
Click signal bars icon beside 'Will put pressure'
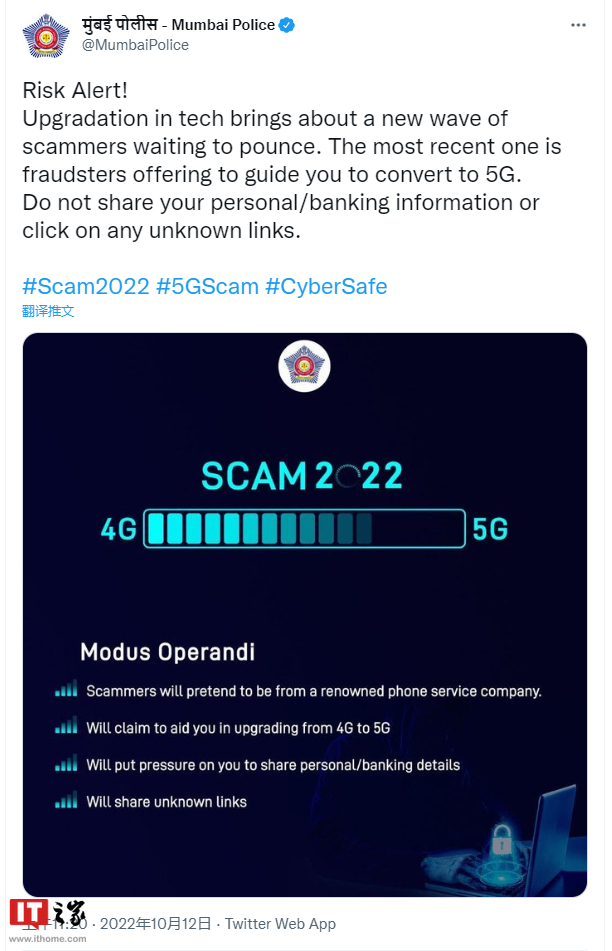[66, 764]
